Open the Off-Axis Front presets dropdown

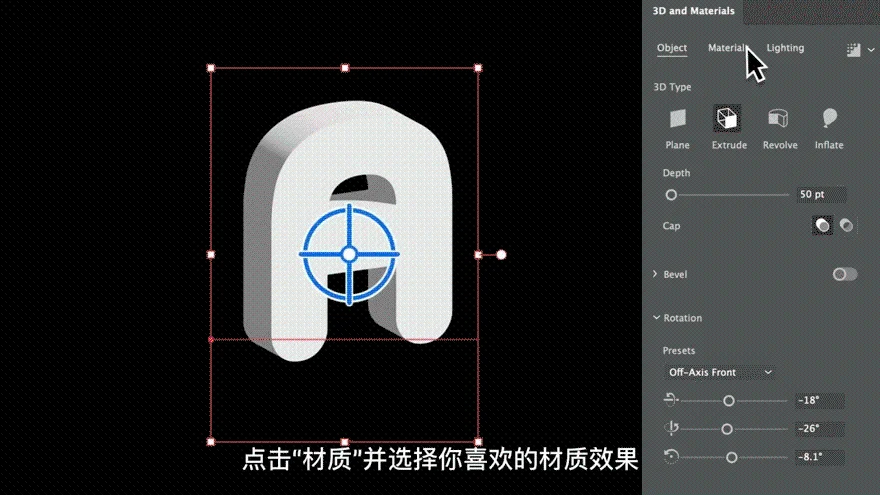pos(719,372)
